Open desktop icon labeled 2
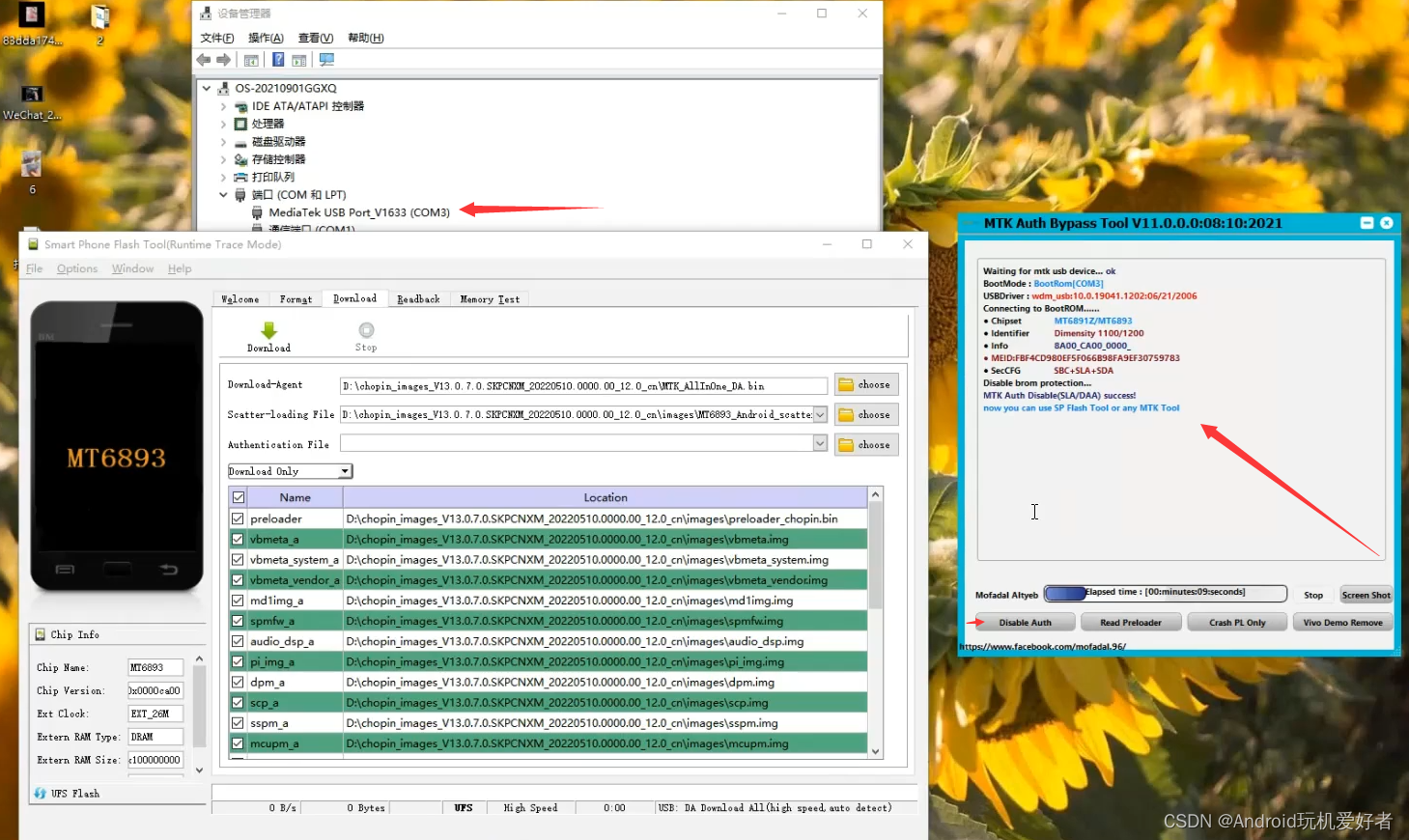The width and height of the screenshot is (1409, 840). click(x=100, y=16)
